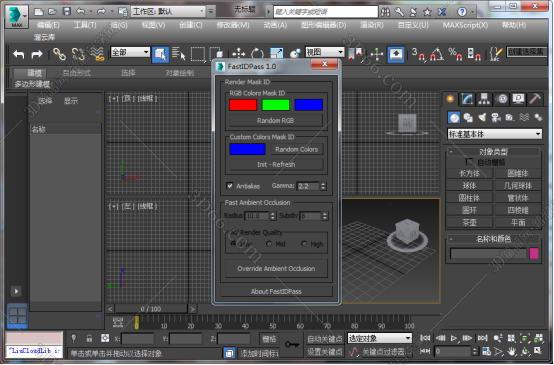Image resolution: width=554 pixels, height=365 pixels.
Task: Activate the Select and Scale tool
Action: click(x=276, y=54)
